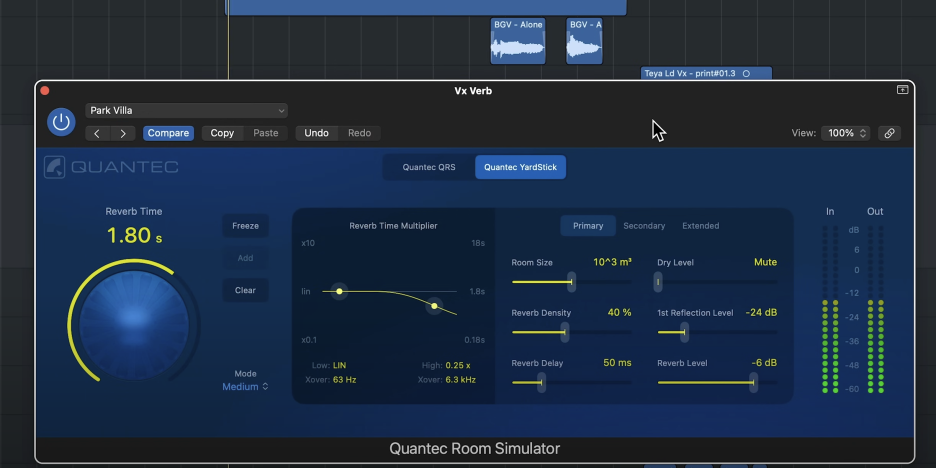
Task: Click the Add button
Action: click(245, 258)
